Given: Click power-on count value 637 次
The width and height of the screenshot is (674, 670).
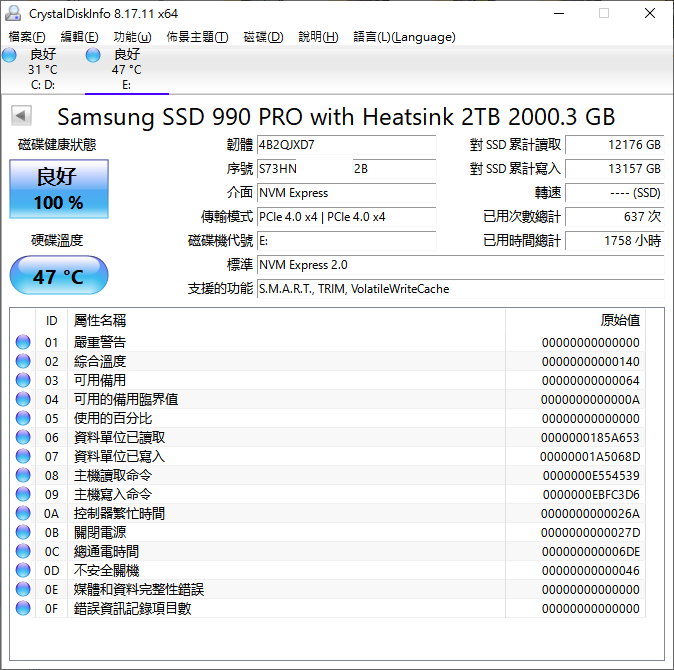Looking at the screenshot, I should point(615,217).
